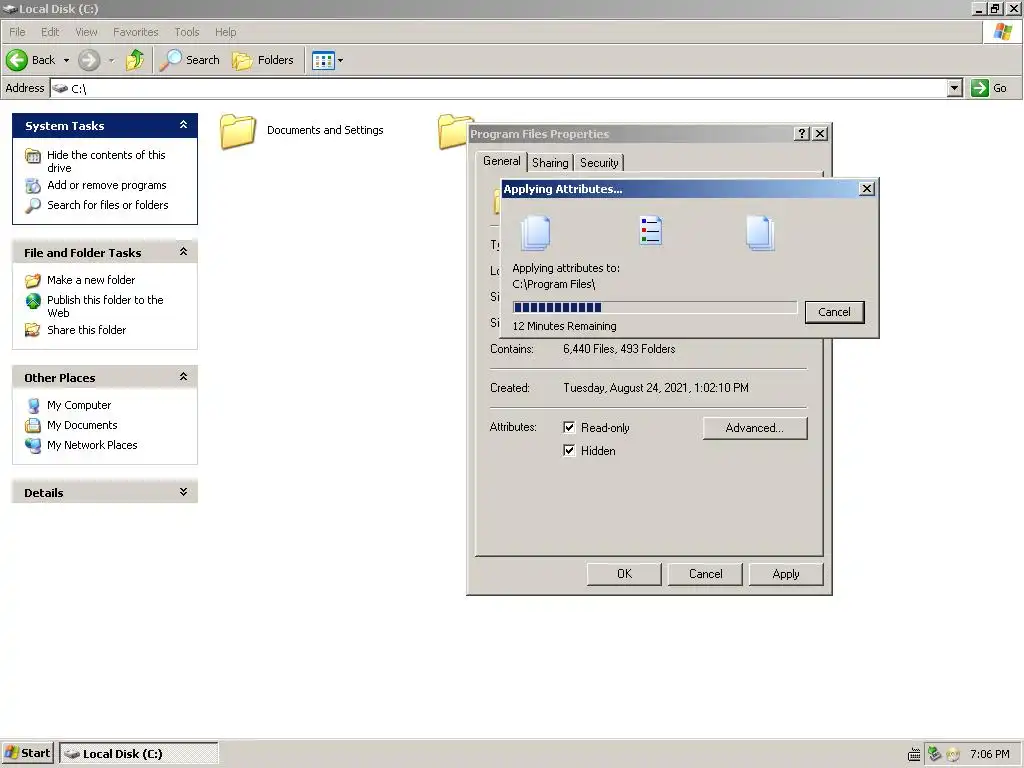Viewport: 1024px width, 768px height.
Task: Click Apply in Program Files Properties
Action: (x=786, y=574)
